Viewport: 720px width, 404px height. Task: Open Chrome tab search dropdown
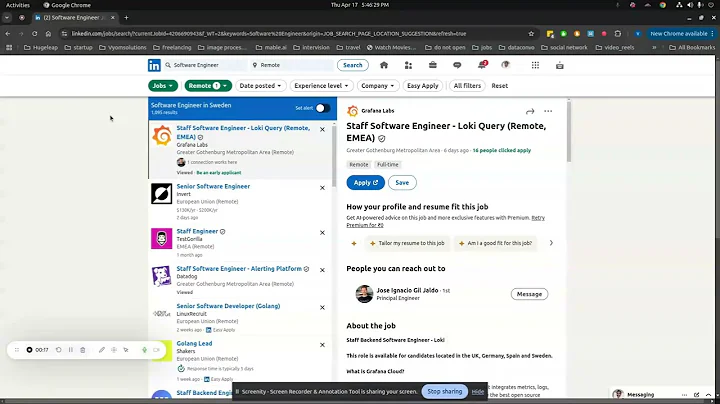pyautogui.click(x=7, y=17)
